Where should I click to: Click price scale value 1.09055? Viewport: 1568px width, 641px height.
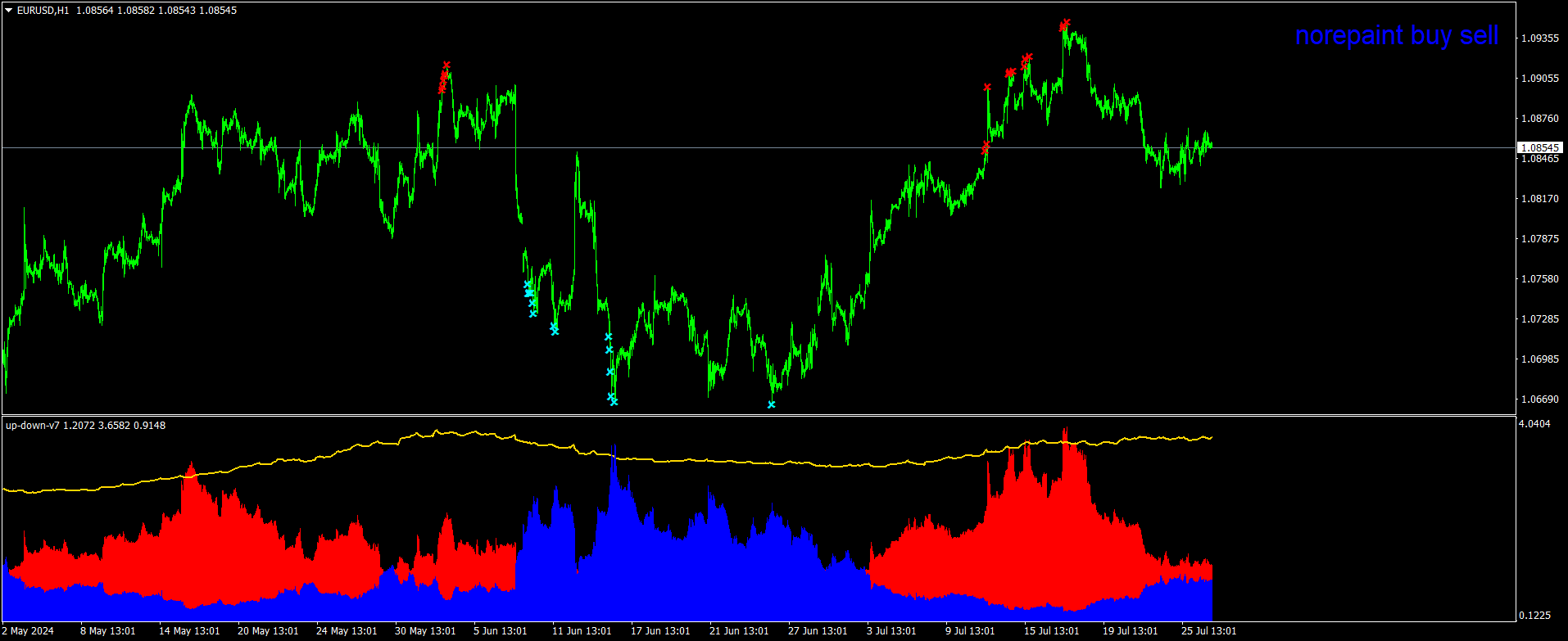tap(1540, 79)
